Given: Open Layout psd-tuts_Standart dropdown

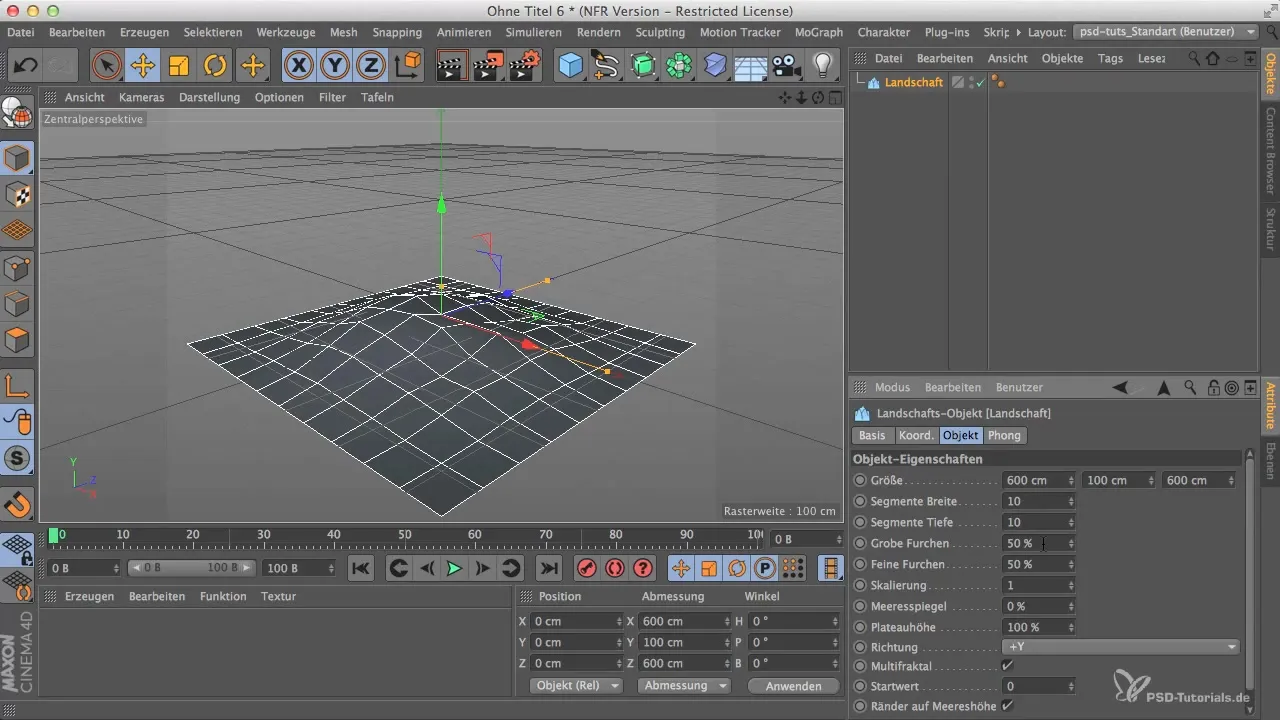Looking at the screenshot, I should point(1164,32).
